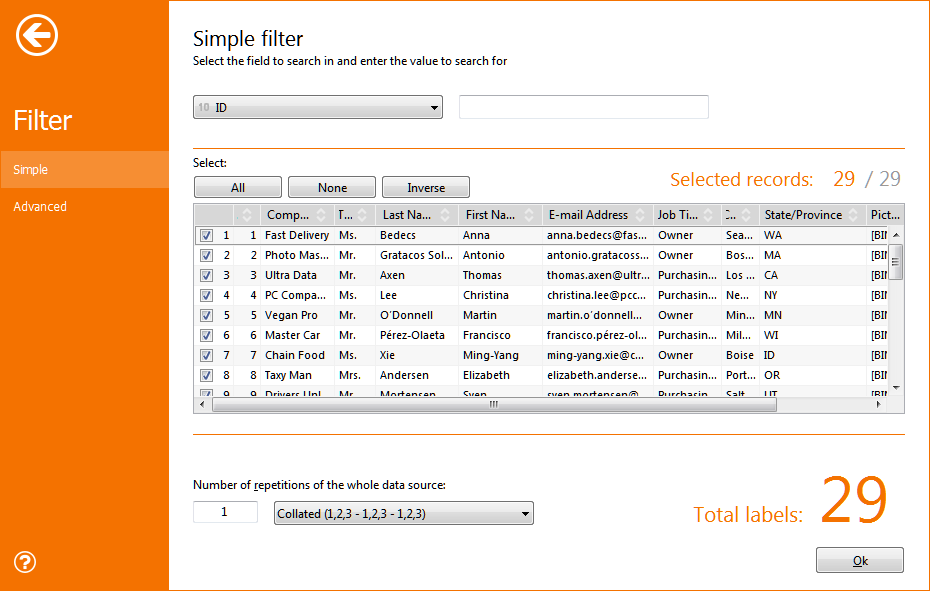
Task: Click the back arrow icon
Action: (37, 36)
